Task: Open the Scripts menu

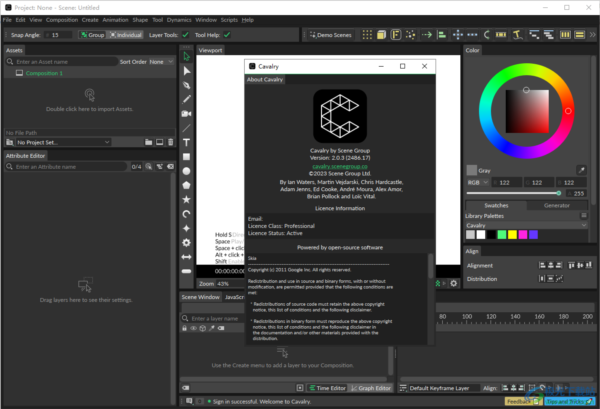Action: tap(229, 20)
